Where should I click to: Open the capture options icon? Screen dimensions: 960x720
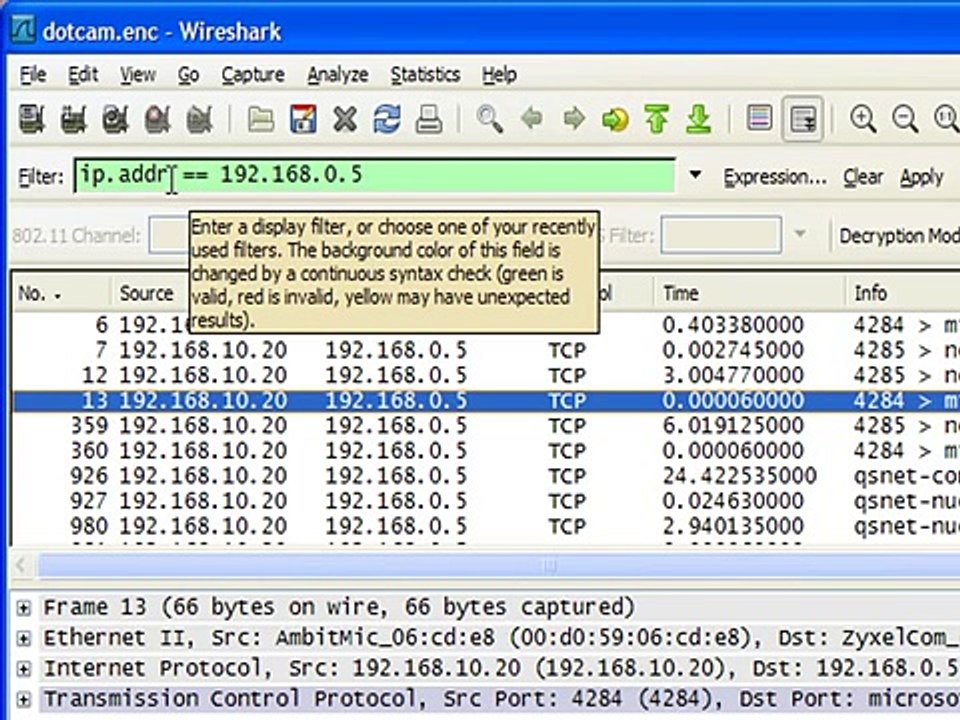point(73,119)
